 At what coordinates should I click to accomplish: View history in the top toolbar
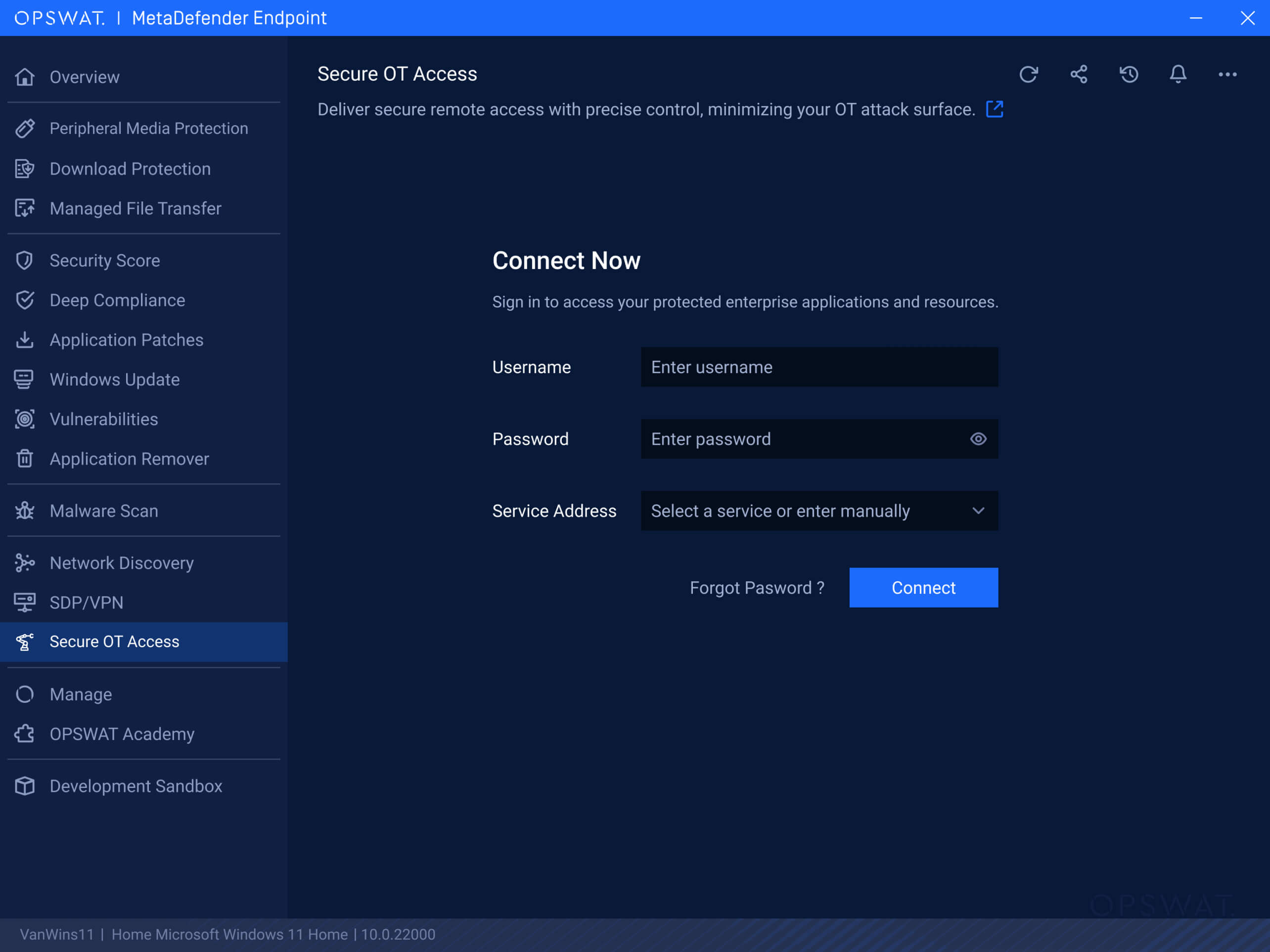[x=1128, y=74]
